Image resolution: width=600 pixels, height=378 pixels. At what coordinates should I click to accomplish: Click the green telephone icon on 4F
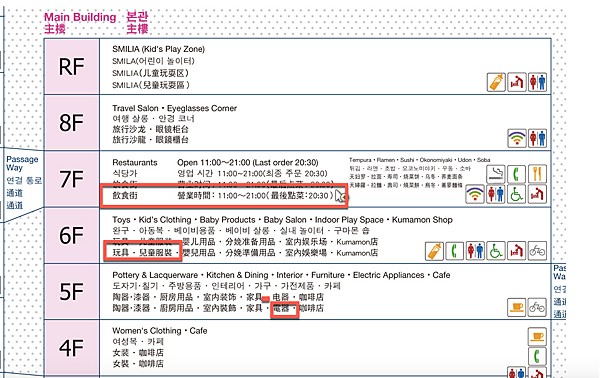coord(537,356)
